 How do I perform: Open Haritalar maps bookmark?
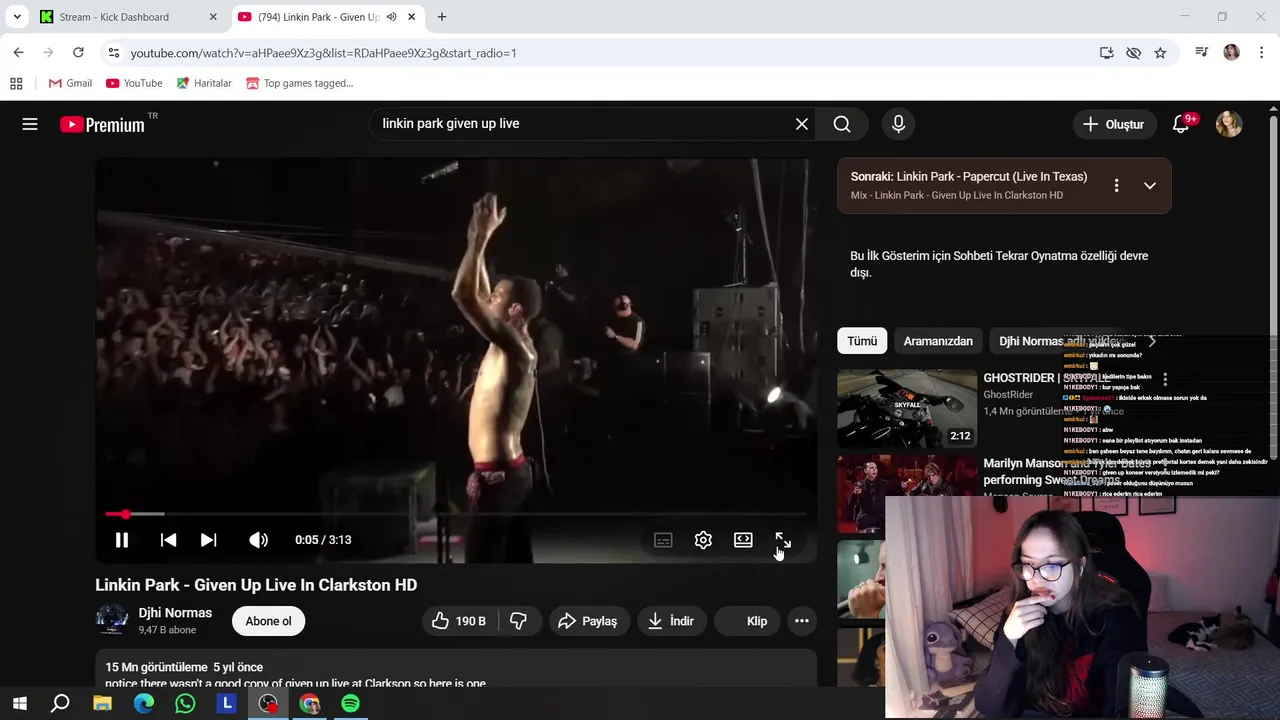point(204,83)
